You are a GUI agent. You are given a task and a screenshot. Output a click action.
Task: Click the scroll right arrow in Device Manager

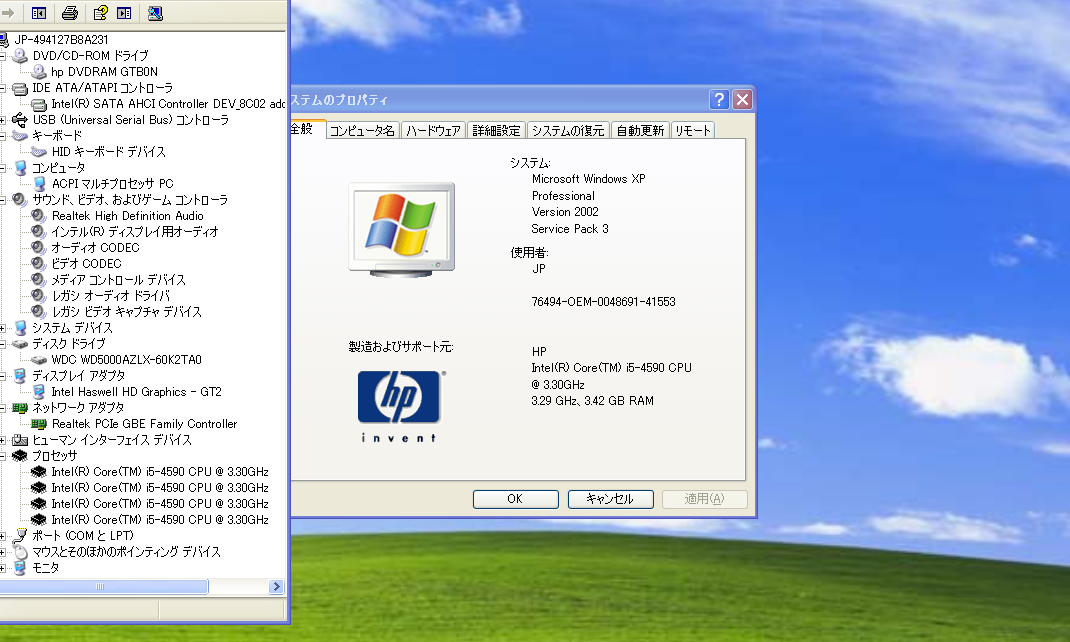click(276, 587)
